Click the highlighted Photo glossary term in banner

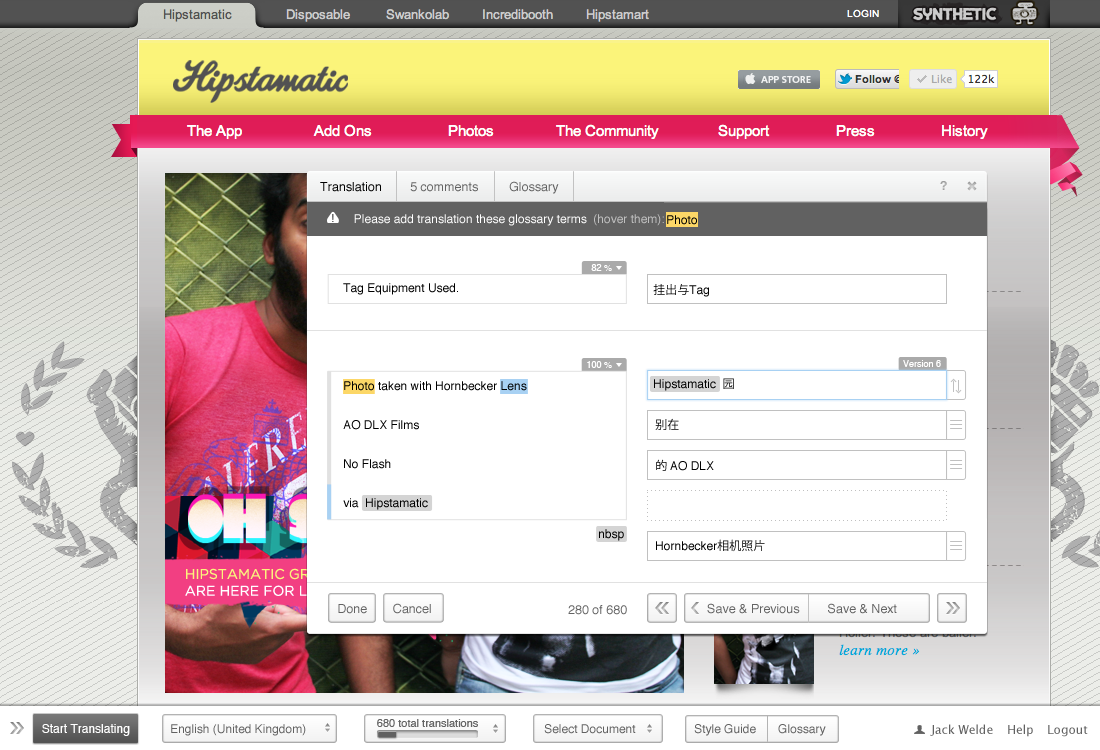pyautogui.click(x=682, y=220)
